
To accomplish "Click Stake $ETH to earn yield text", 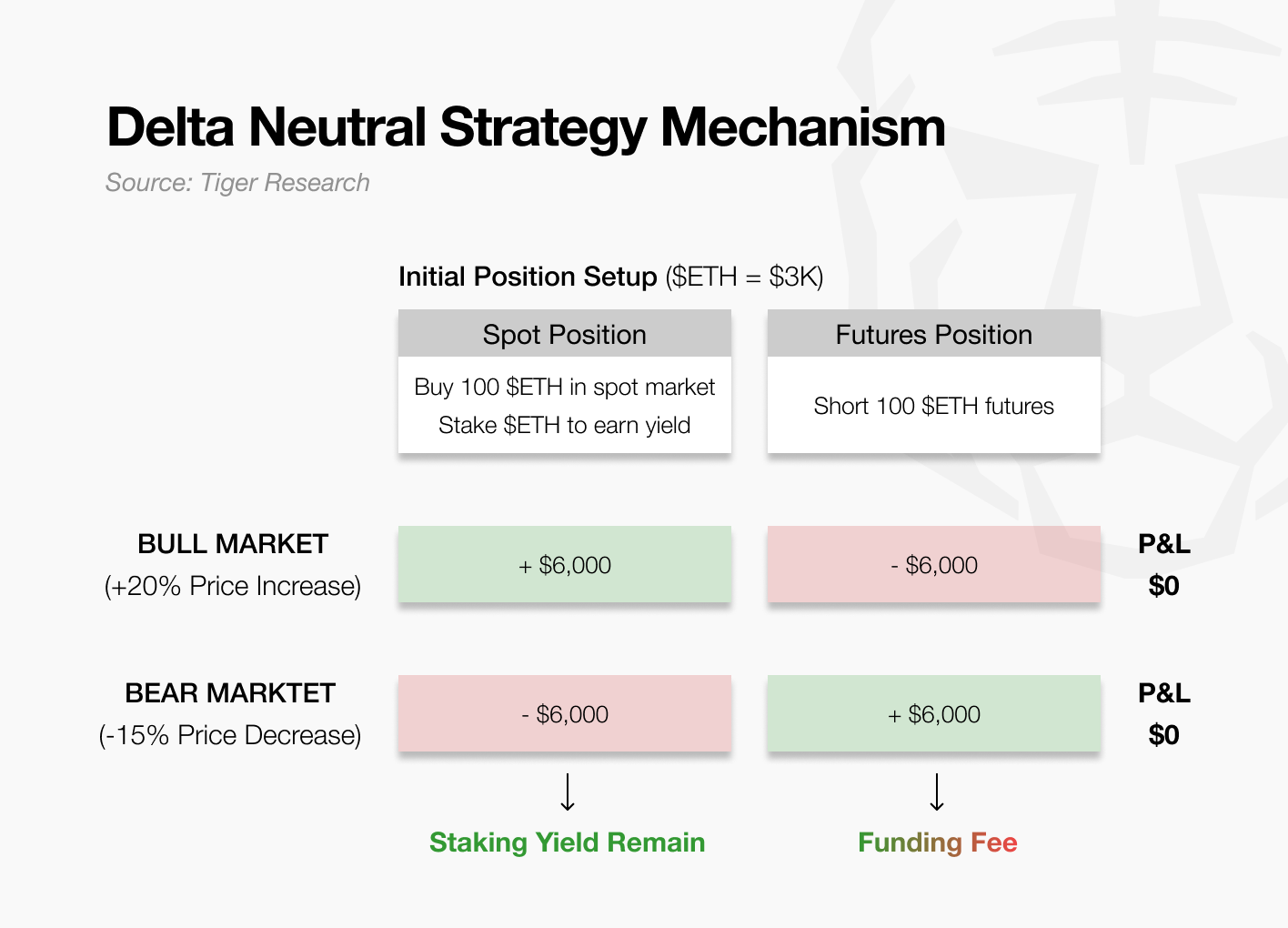I will pos(565,425).
